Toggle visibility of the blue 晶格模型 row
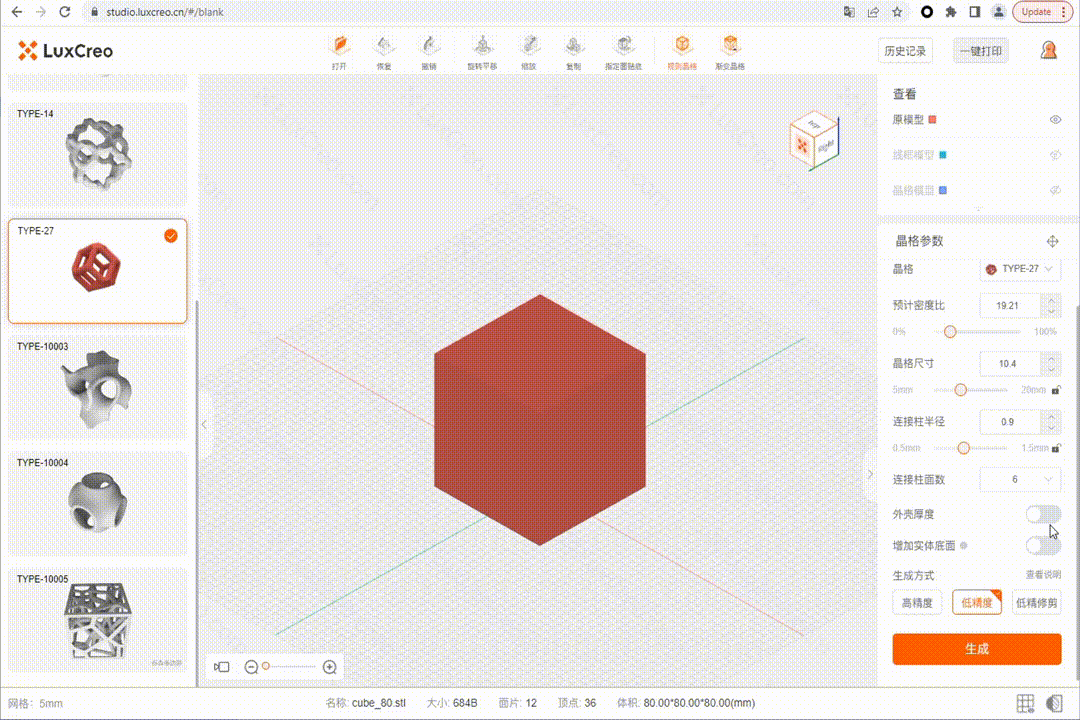The width and height of the screenshot is (1080, 720). pyautogui.click(x=1055, y=191)
